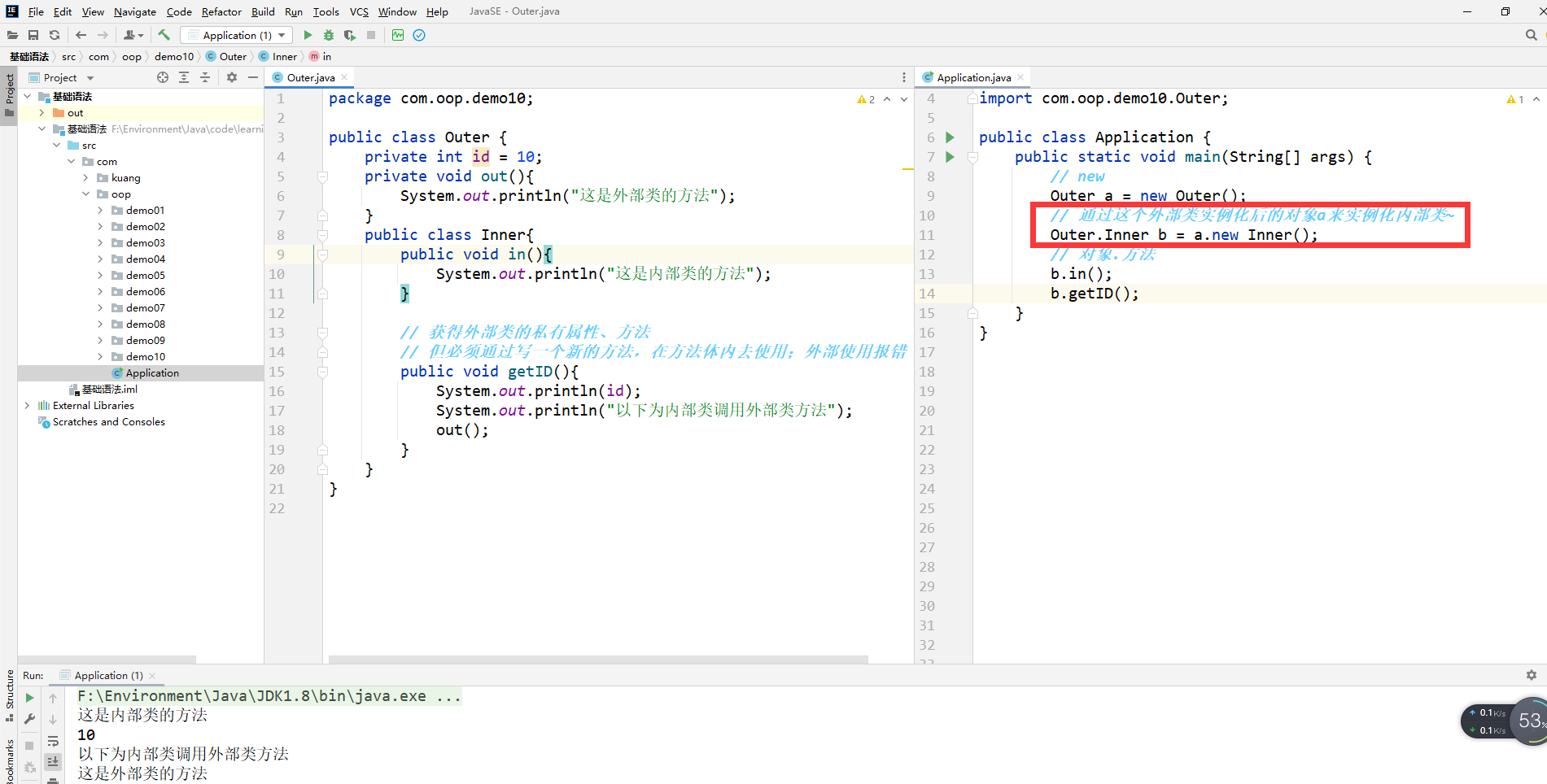The image size is (1547, 784).
Task: Close the Outer.java tab
Action: point(344,77)
